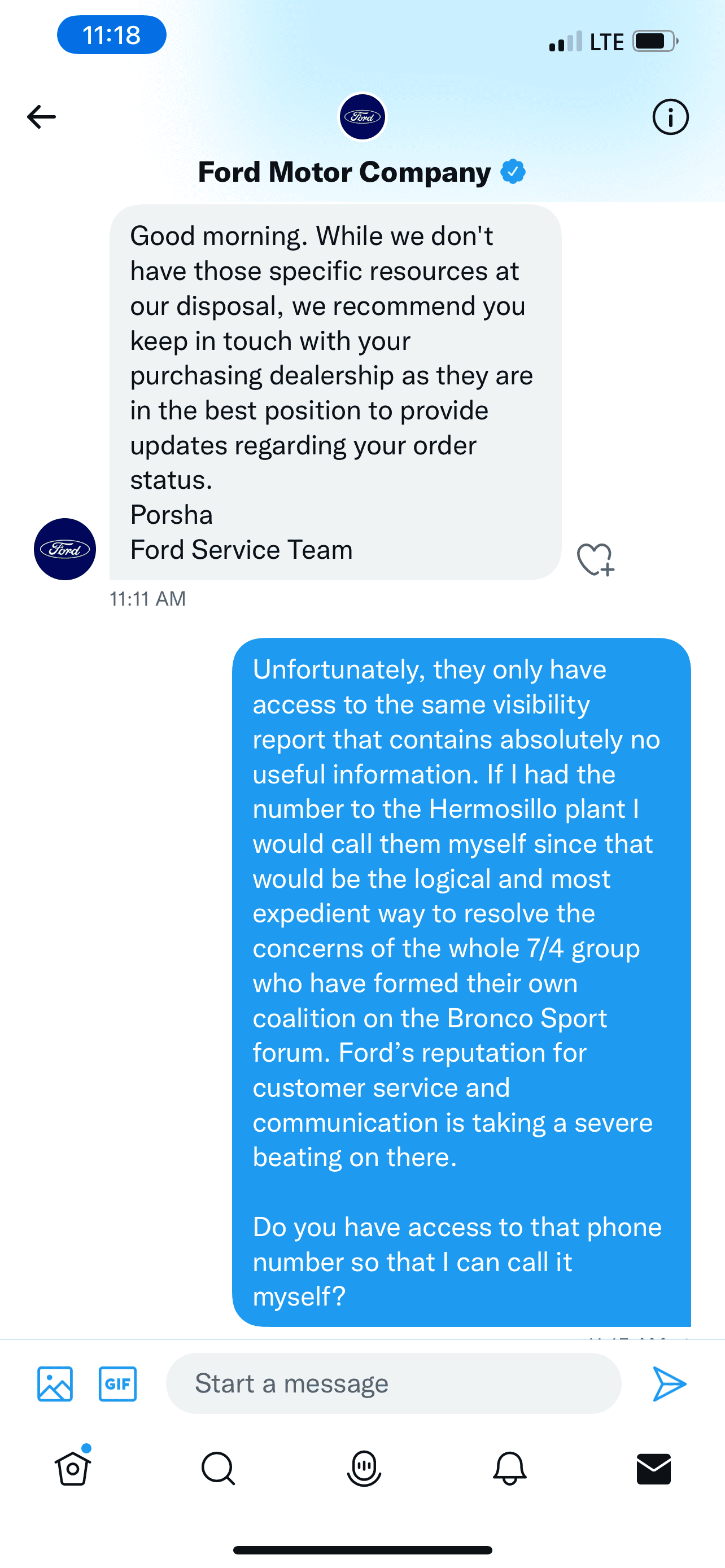Image resolution: width=725 pixels, height=1568 pixels.
Task: Tap the received message from Porsha
Action: click(x=335, y=393)
